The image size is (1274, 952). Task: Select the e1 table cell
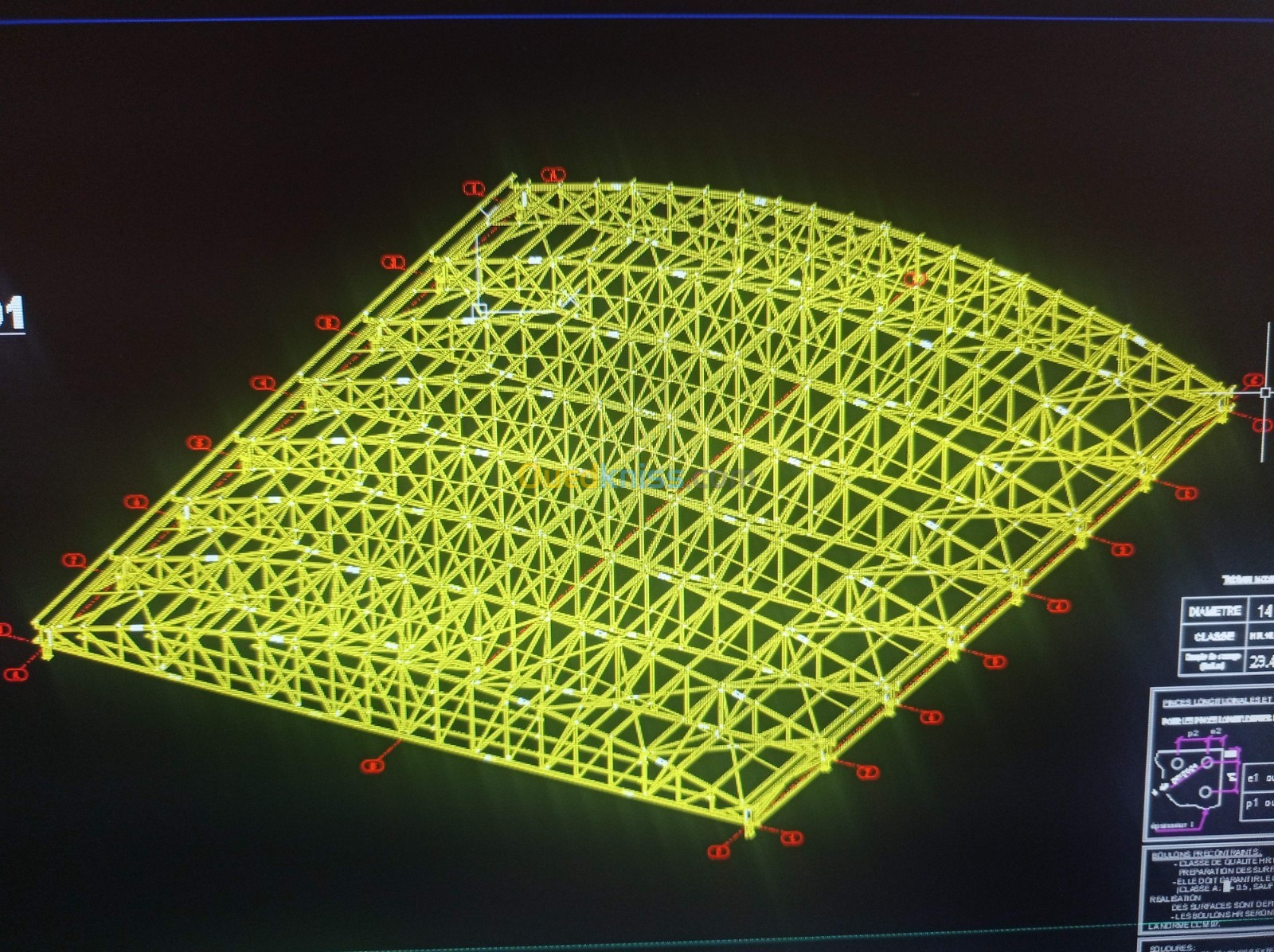pos(1257,778)
